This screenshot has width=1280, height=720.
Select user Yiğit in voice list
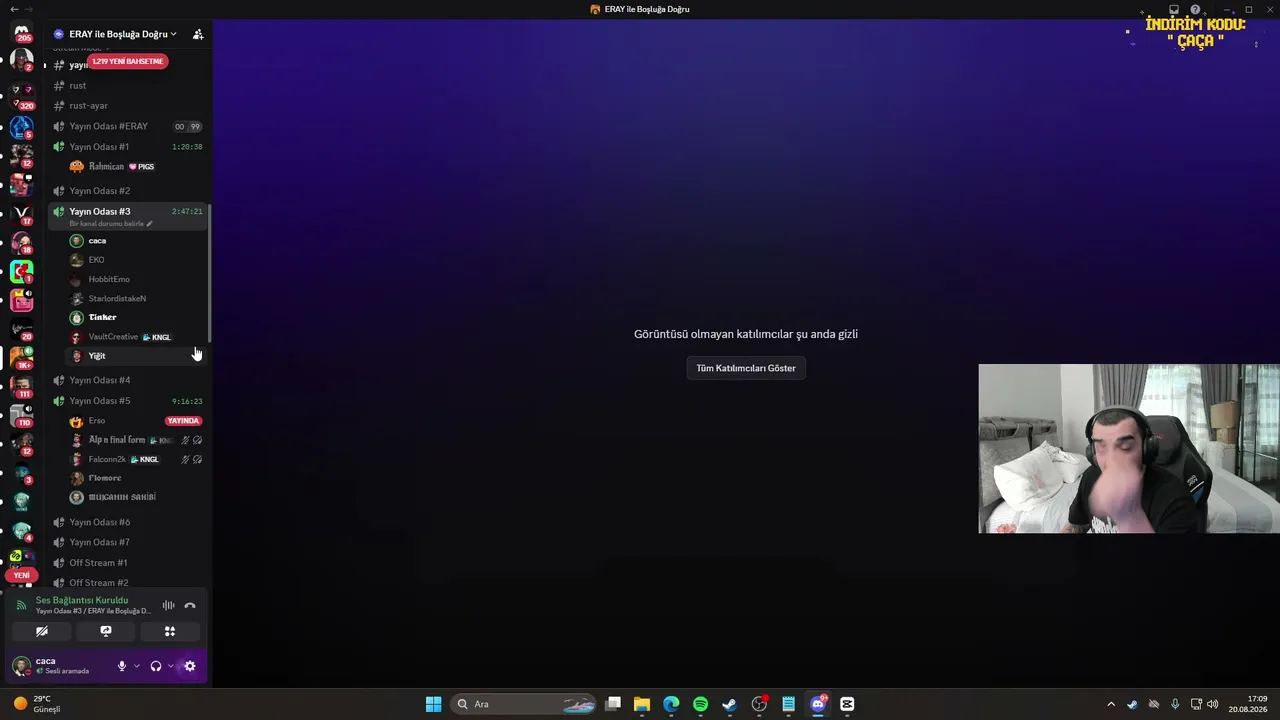[135, 356]
